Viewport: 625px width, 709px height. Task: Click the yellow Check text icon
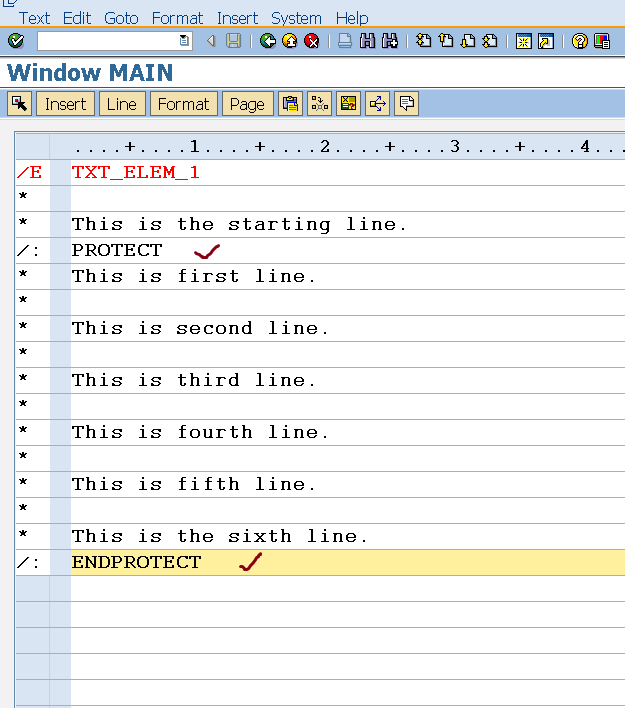click(x=348, y=104)
